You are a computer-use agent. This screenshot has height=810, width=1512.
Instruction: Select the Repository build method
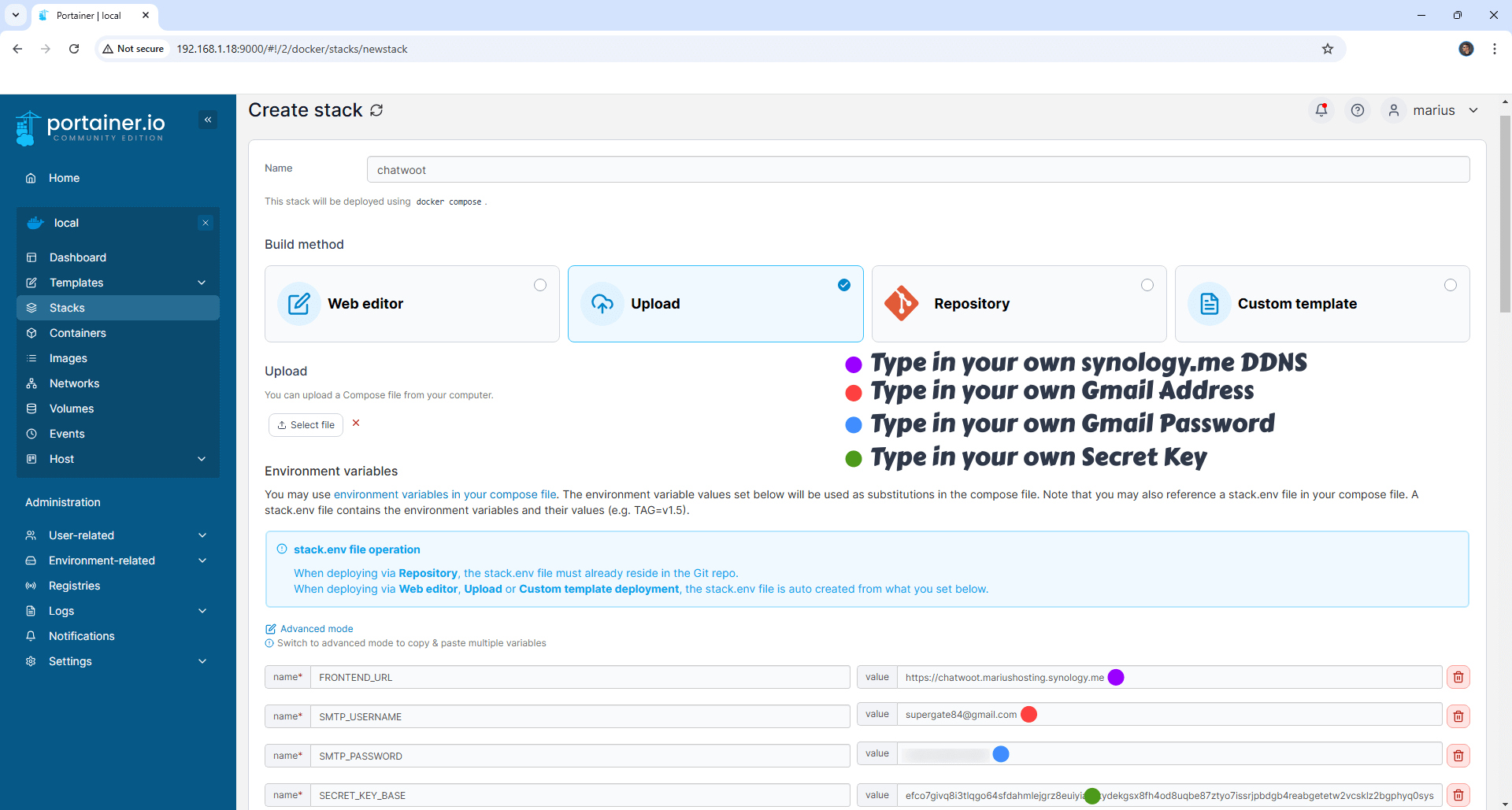[x=1019, y=304]
